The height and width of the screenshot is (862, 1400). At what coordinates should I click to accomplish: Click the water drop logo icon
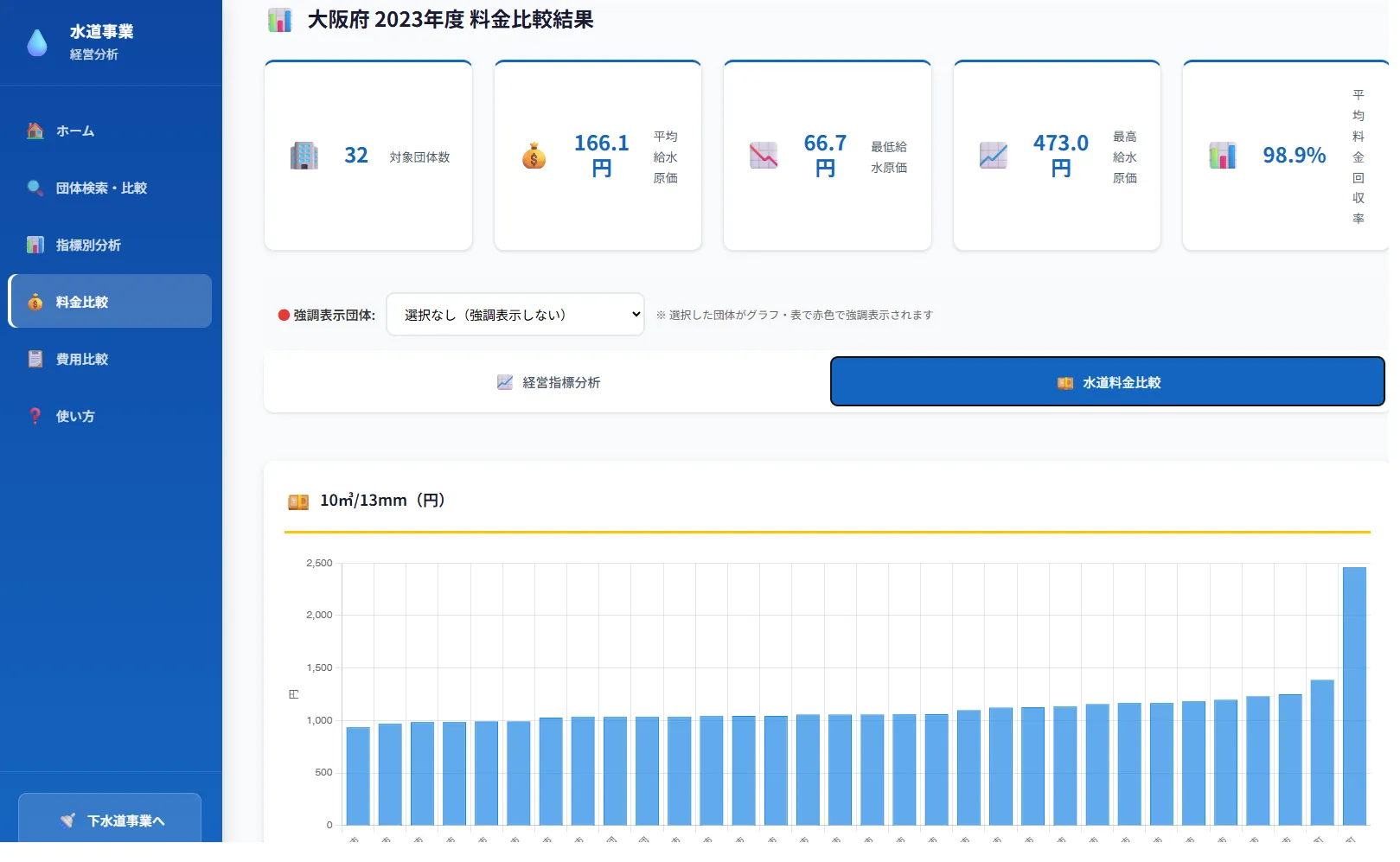tap(37, 42)
